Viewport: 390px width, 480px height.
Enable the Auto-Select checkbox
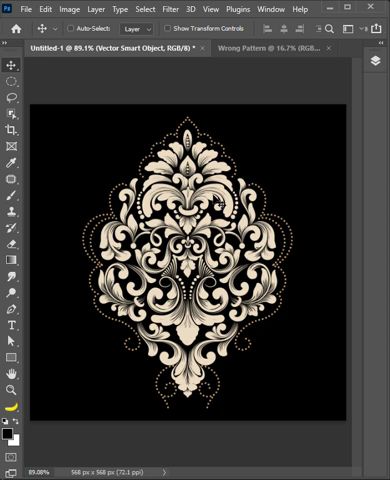[x=70, y=29]
